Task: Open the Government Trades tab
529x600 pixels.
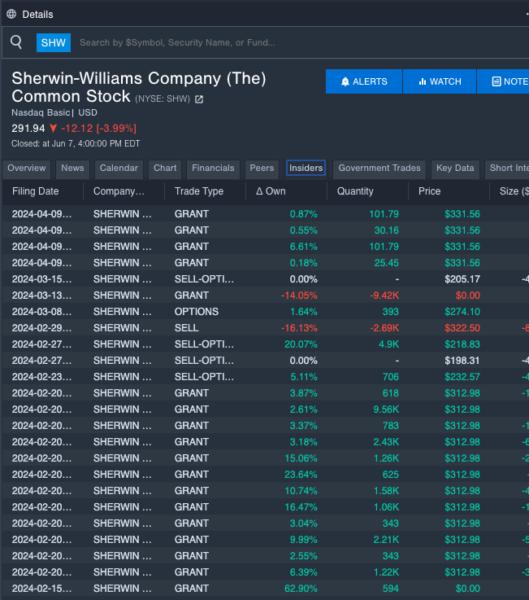Action: tap(379, 168)
